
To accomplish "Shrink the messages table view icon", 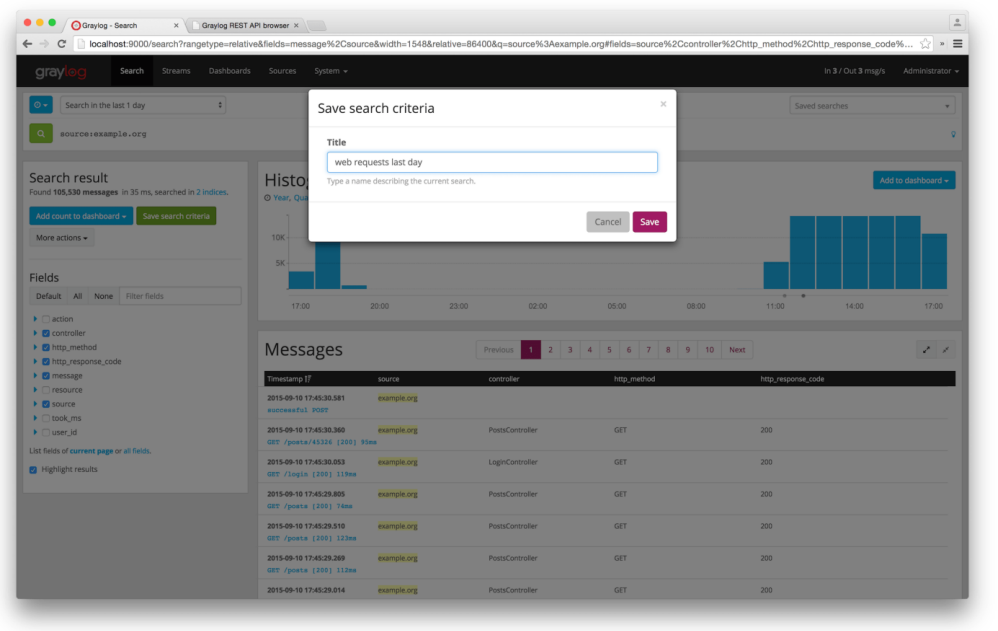I will coord(946,350).
